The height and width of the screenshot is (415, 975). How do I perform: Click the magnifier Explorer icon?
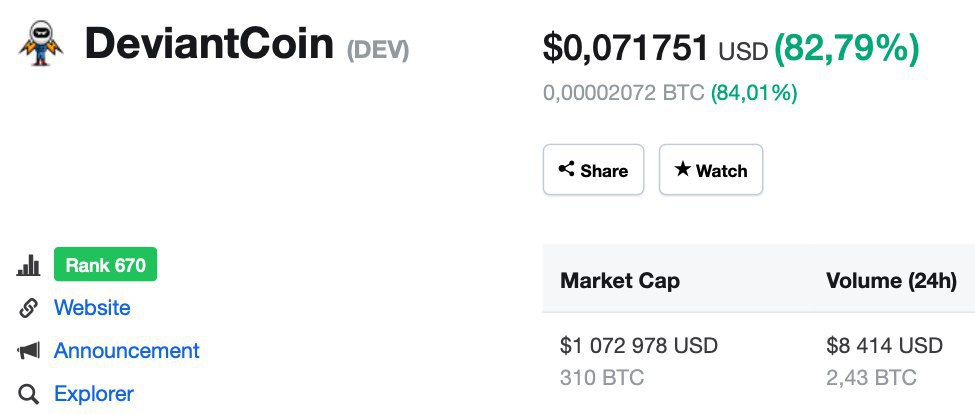pos(29,394)
